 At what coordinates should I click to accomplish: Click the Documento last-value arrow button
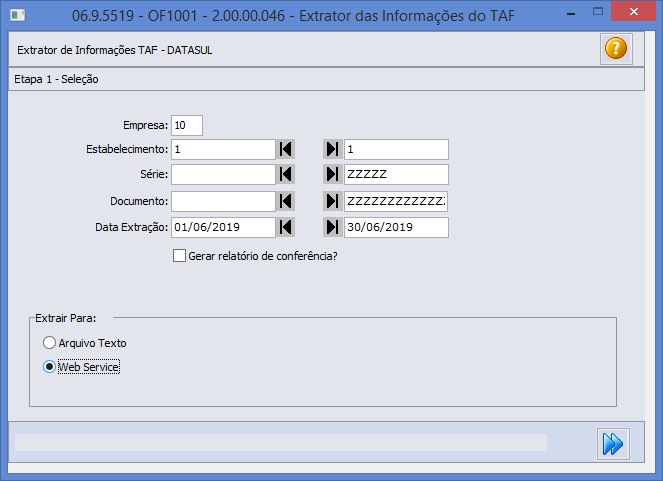click(x=333, y=201)
